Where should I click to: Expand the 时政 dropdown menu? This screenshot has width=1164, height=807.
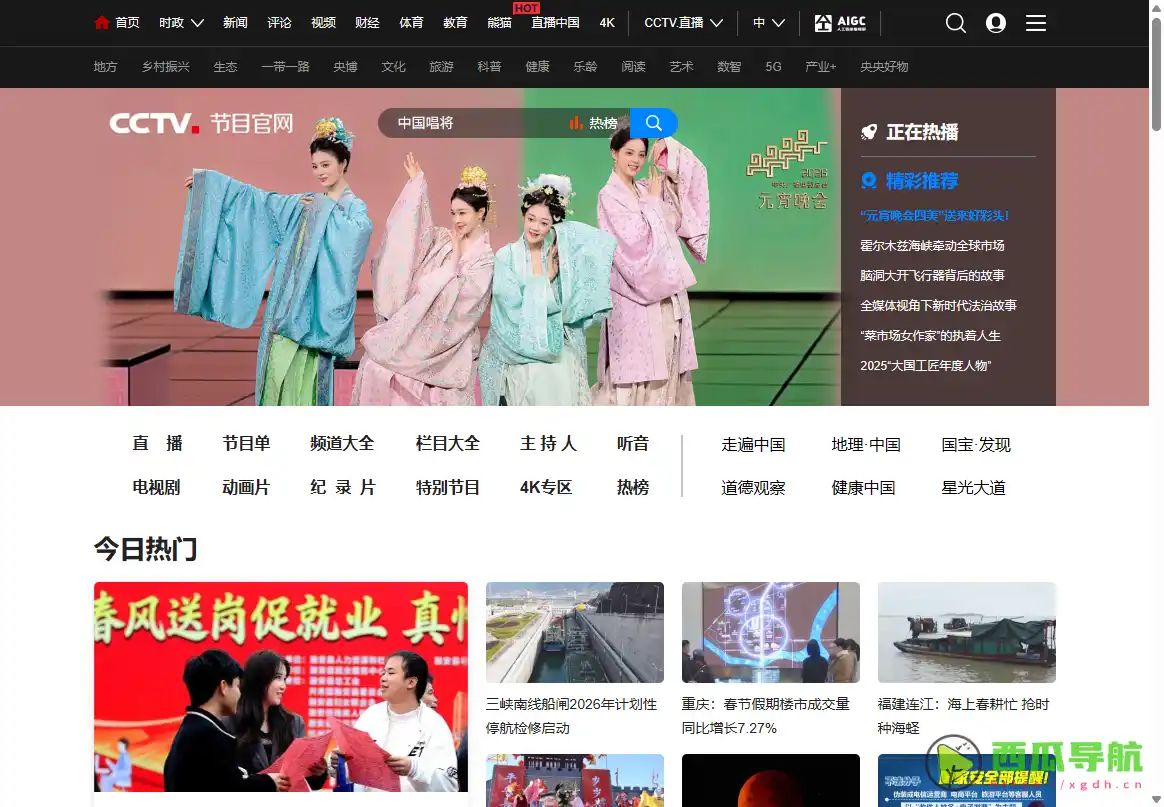181,22
